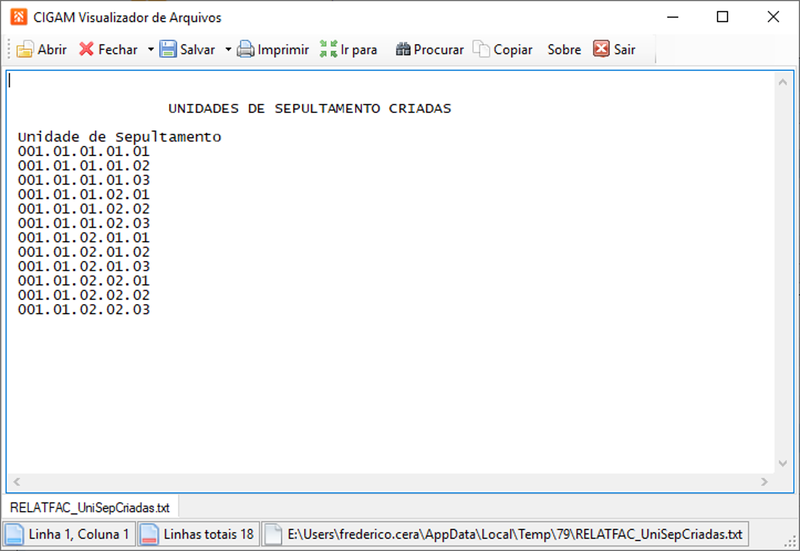Exit the viewer with the Sair red icon
Viewport: 800px width, 551px height.
click(x=601, y=49)
